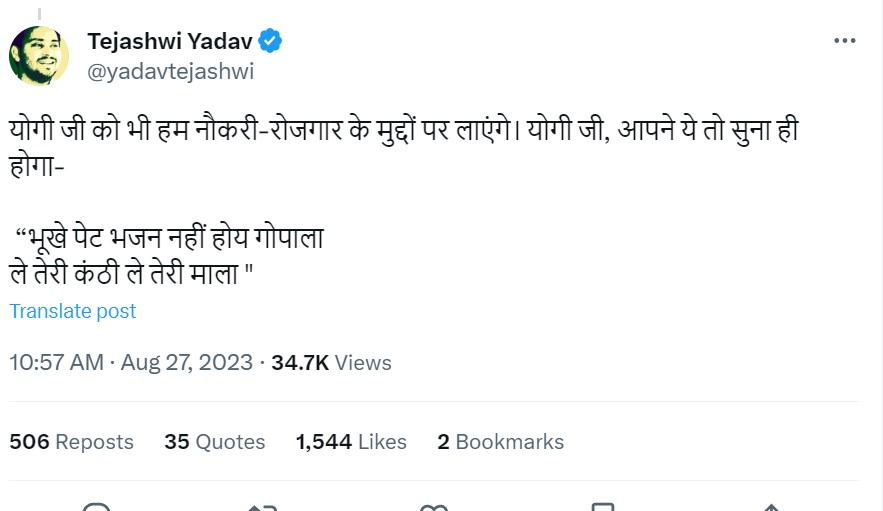This screenshot has height=511, width=883.
Task: Click the blue verified badge
Action: click(271, 41)
